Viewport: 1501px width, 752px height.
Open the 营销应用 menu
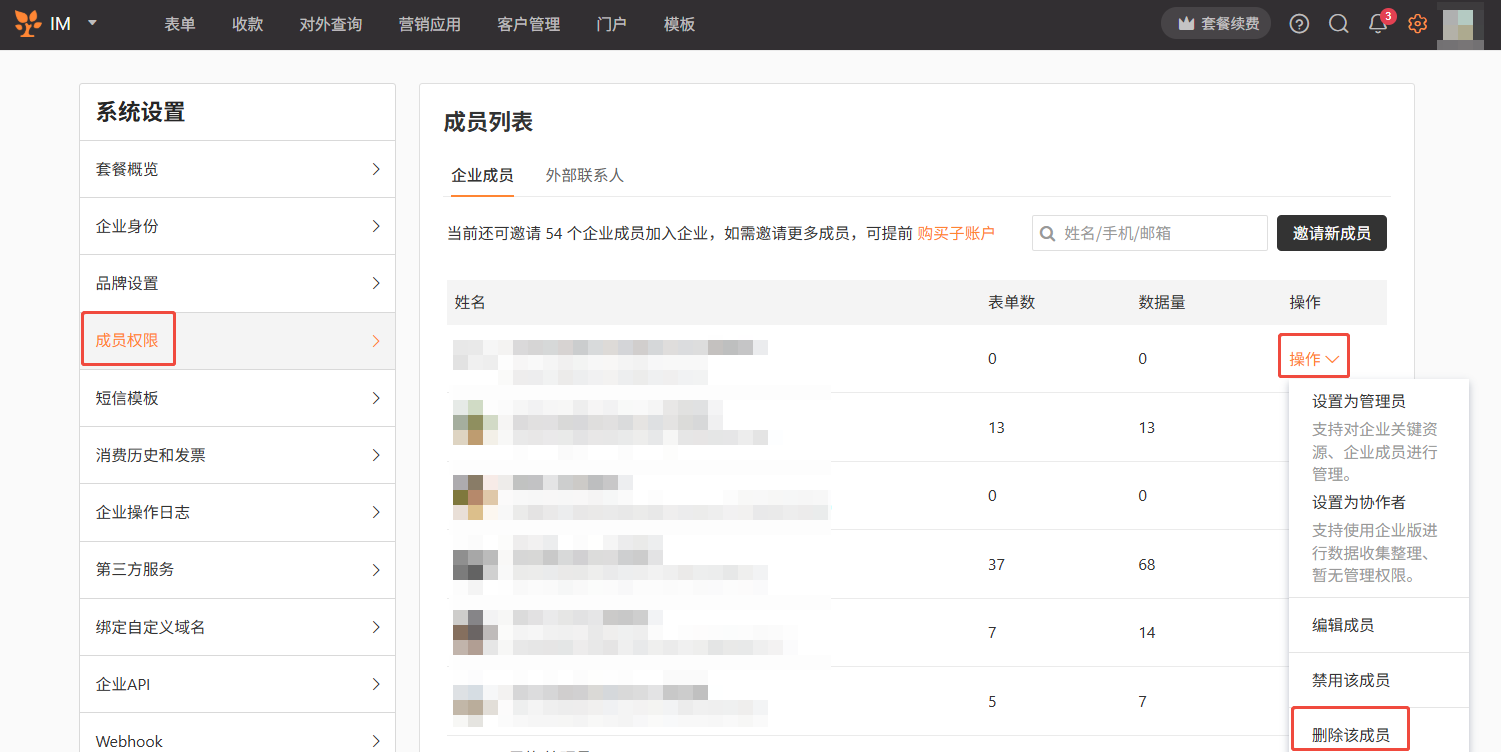[x=429, y=24]
